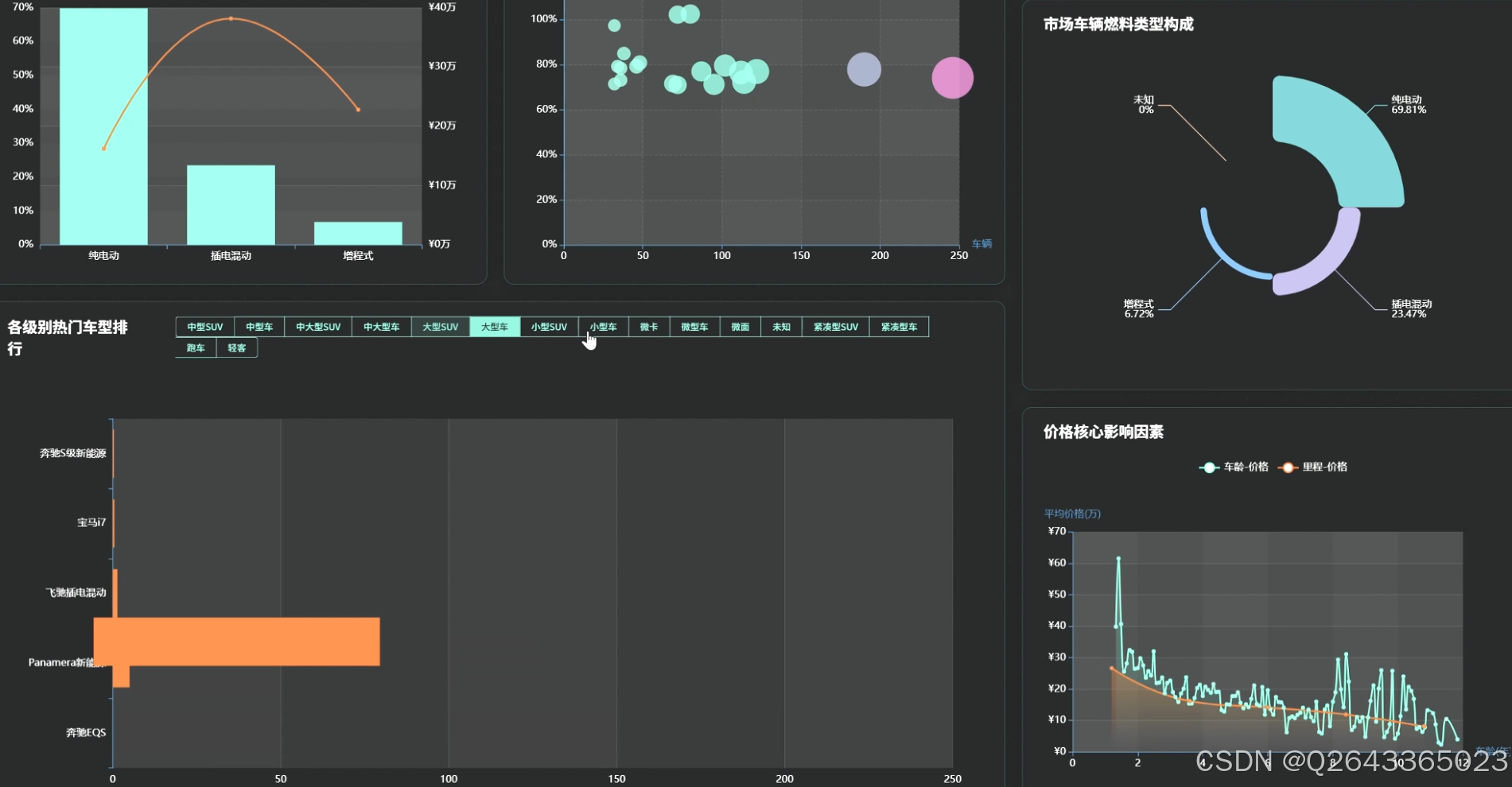Open the 微面 tab
Viewport: 1512px width, 787px height.
(x=740, y=327)
